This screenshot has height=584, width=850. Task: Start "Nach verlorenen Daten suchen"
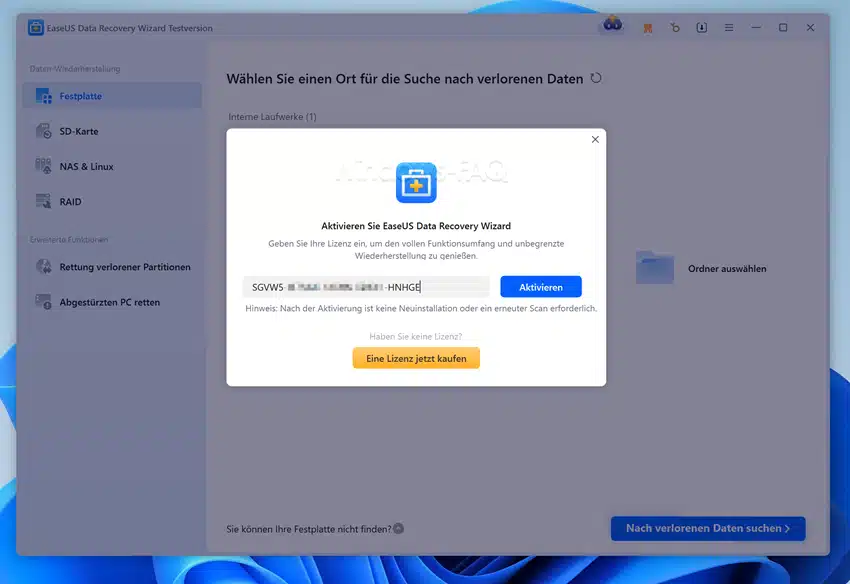tap(707, 528)
